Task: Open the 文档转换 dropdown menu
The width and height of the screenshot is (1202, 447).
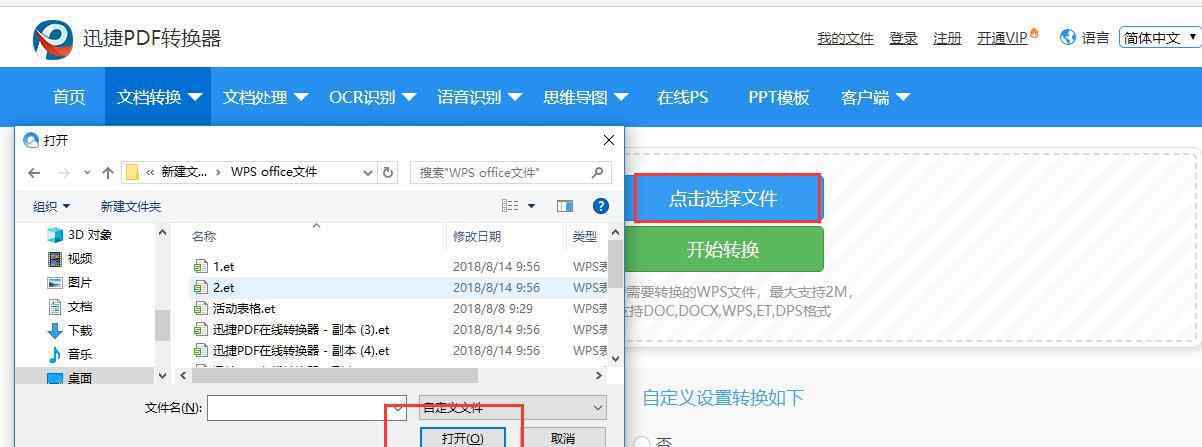Action: (159, 97)
